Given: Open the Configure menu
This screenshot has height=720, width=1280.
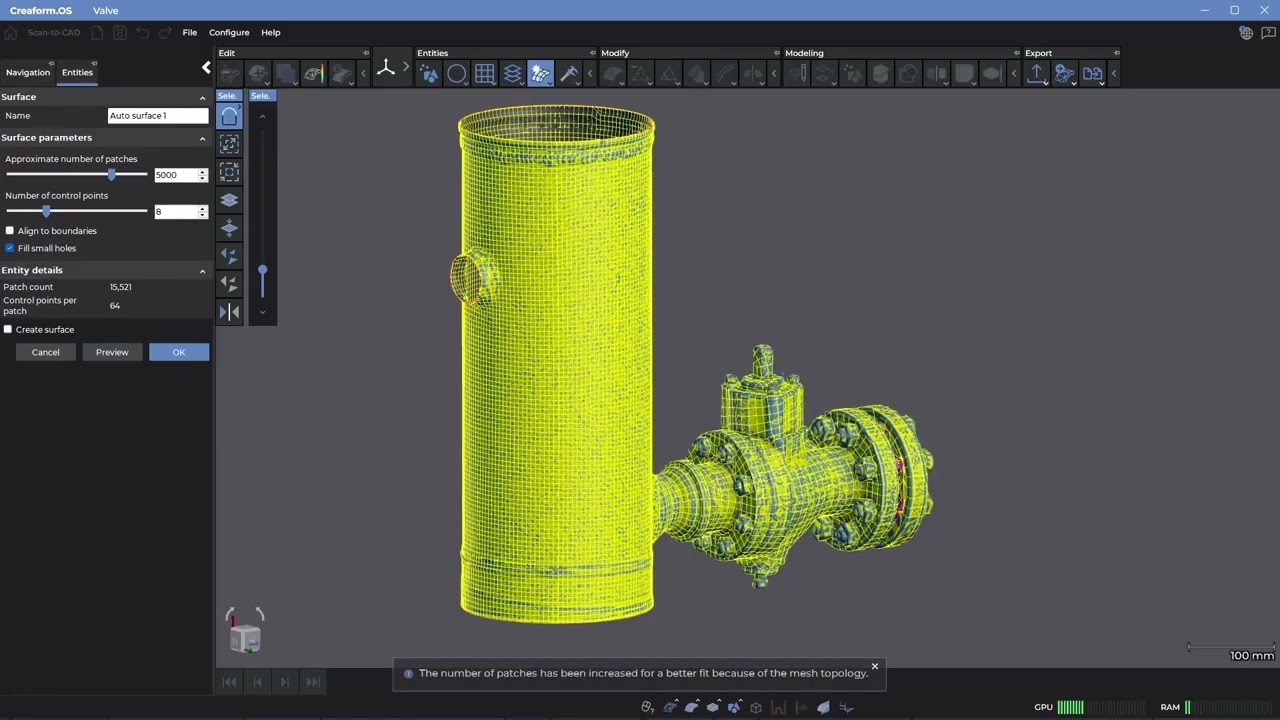Looking at the screenshot, I should click(229, 33).
